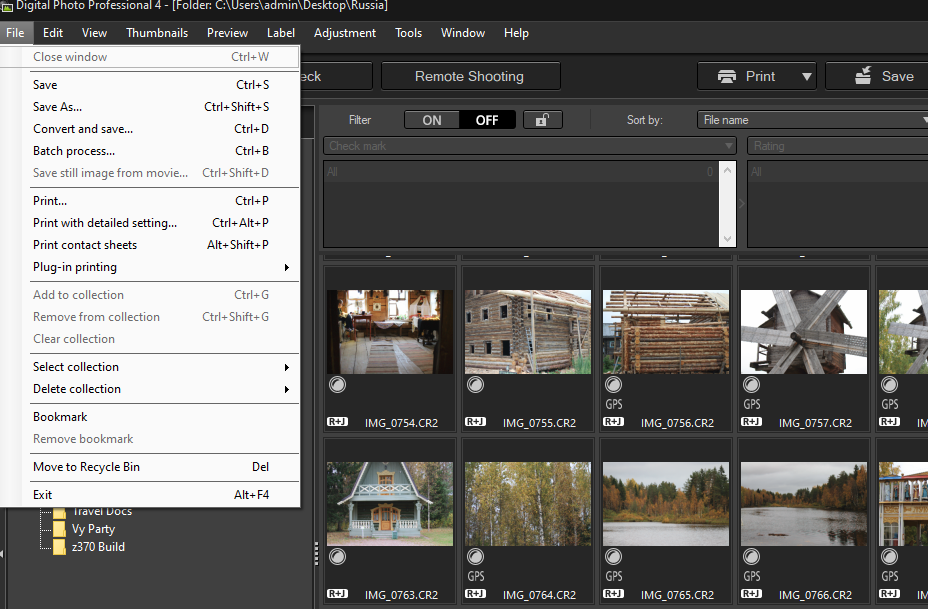The height and width of the screenshot is (609, 928).
Task: Click the filter lock icon
Action: [542, 120]
